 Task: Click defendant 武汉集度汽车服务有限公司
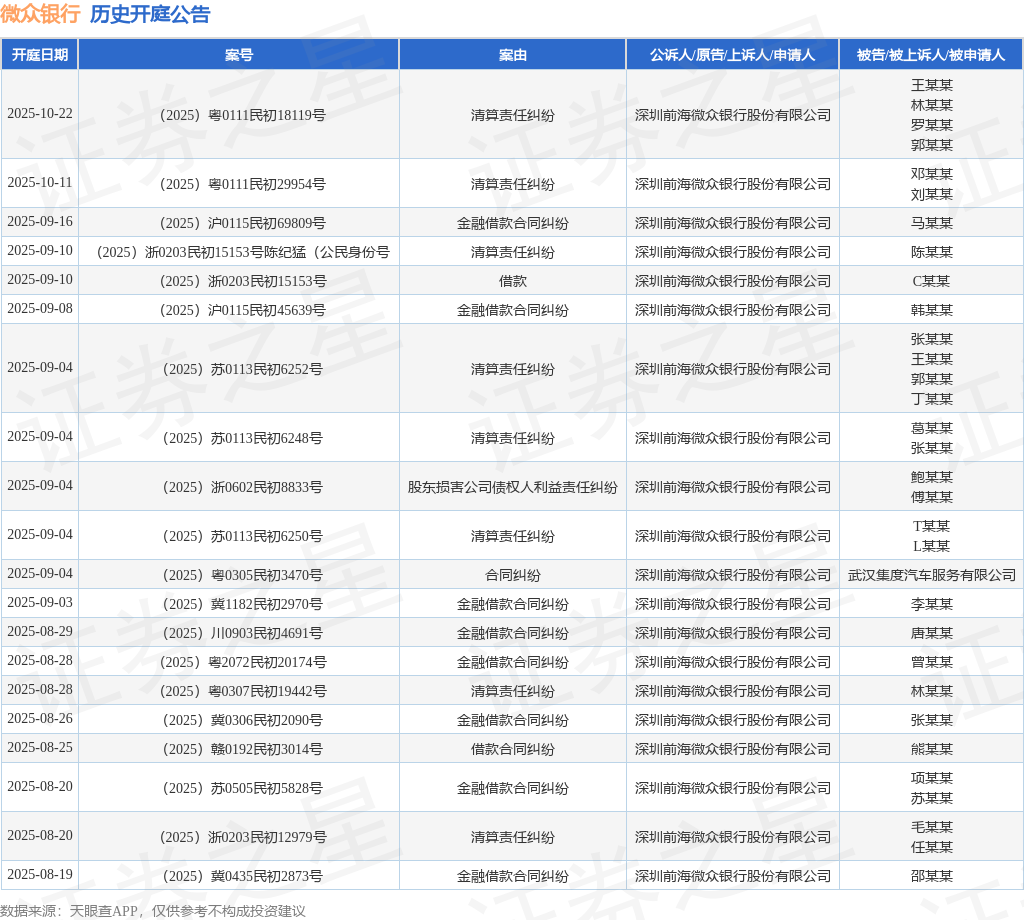(931, 575)
